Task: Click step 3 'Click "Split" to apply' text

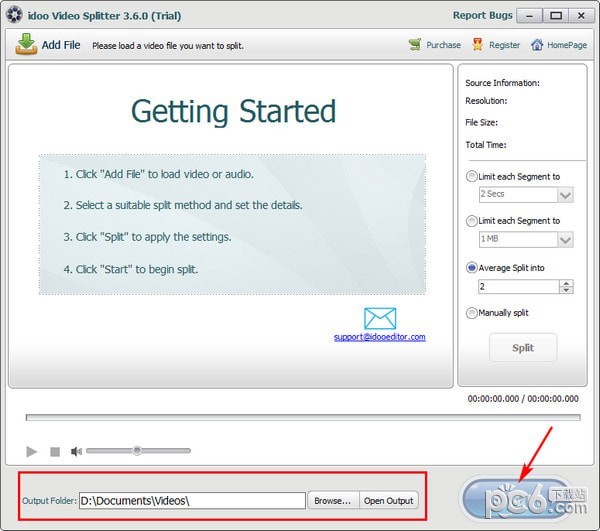Action: (x=147, y=237)
